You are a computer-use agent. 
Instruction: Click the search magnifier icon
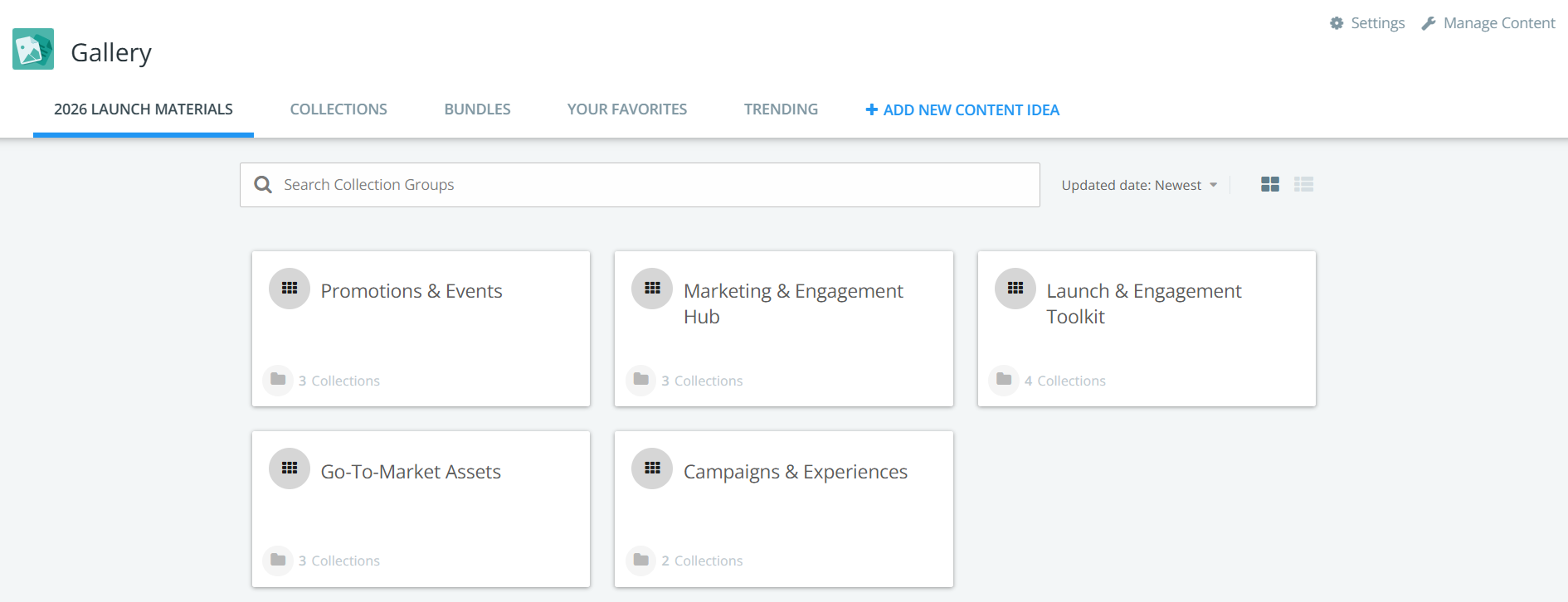(263, 185)
